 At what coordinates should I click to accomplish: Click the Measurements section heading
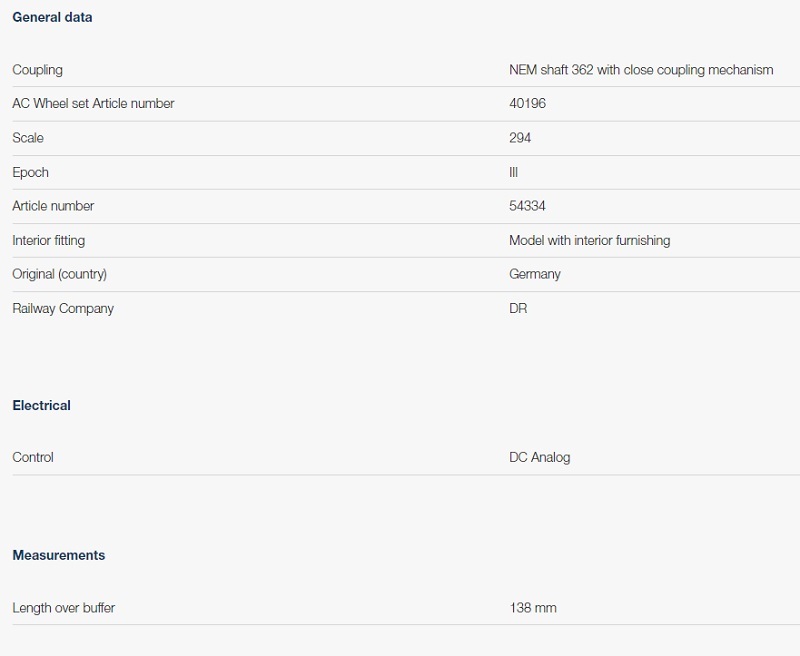click(x=58, y=555)
